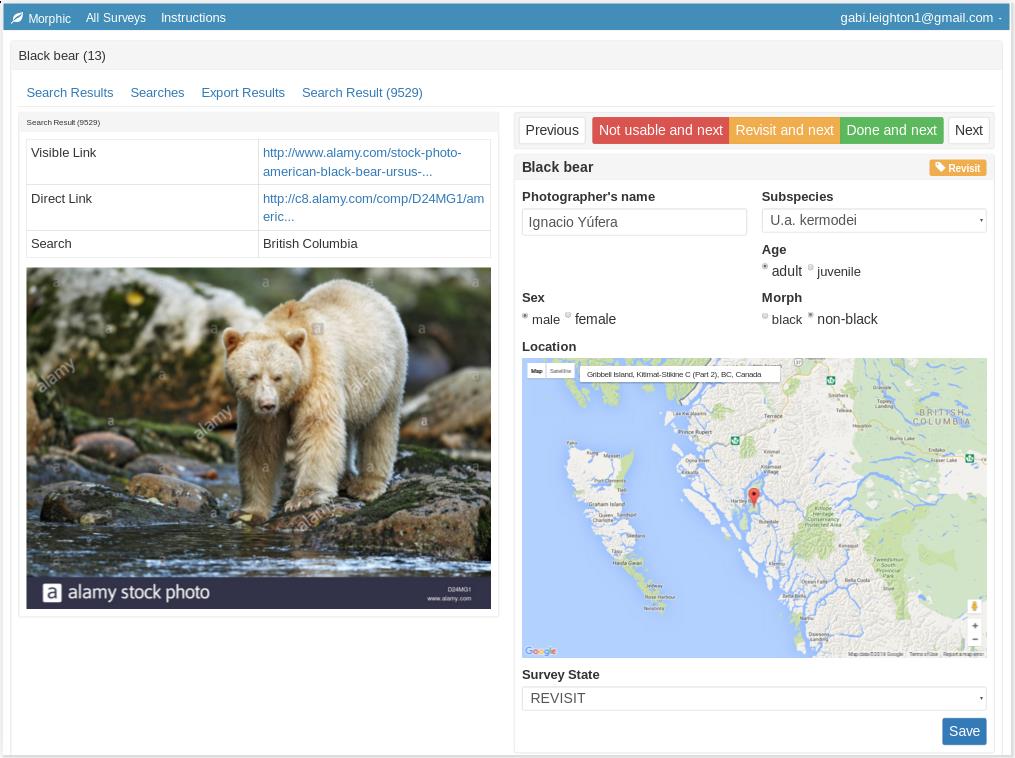The width and height of the screenshot is (1015, 758).
Task: Select the female sex radio button
Action: point(568,316)
